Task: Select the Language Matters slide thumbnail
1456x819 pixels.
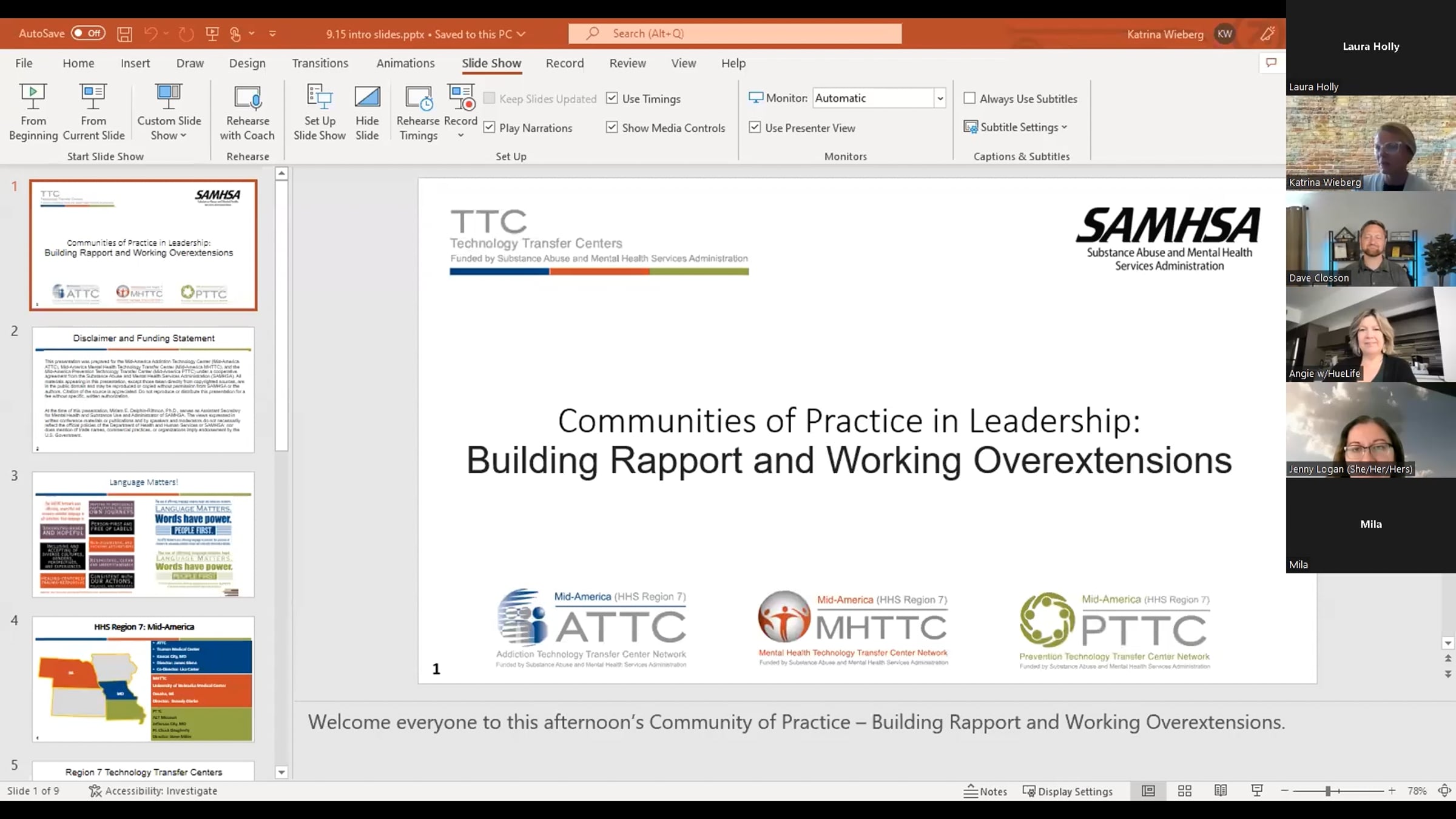Action: pyautogui.click(x=143, y=534)
